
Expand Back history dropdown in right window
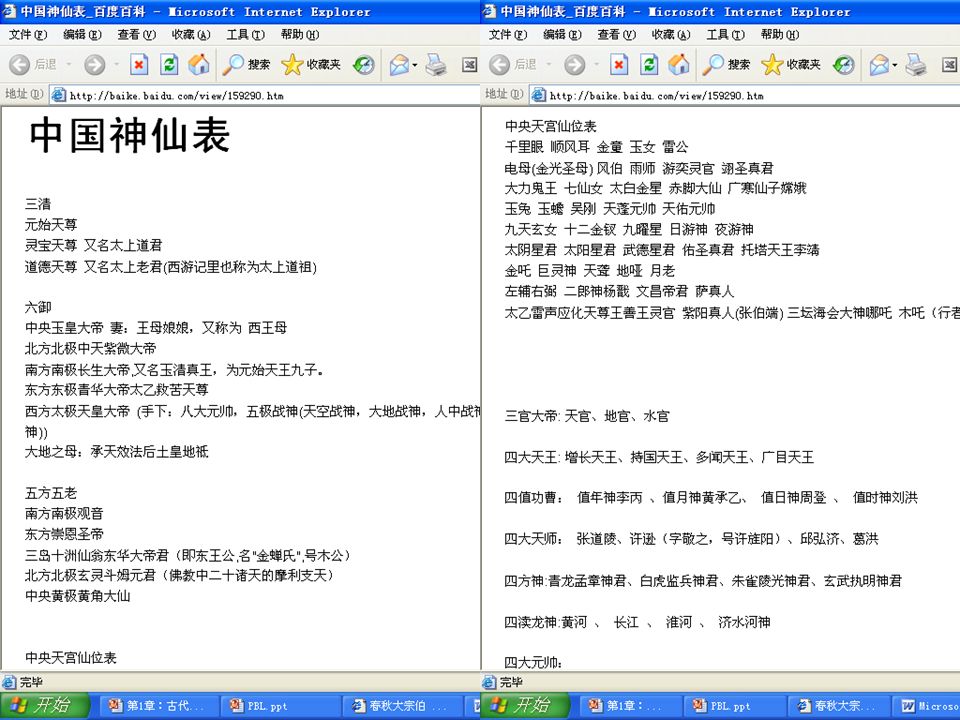[548, 64]
